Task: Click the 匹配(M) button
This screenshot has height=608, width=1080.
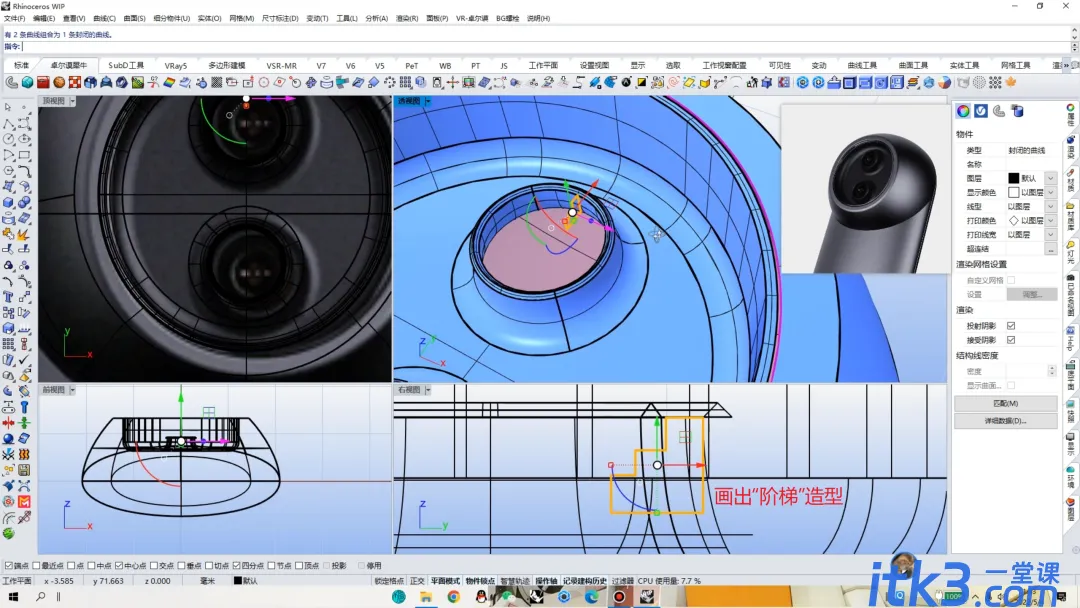Action: coord(1006,403)
